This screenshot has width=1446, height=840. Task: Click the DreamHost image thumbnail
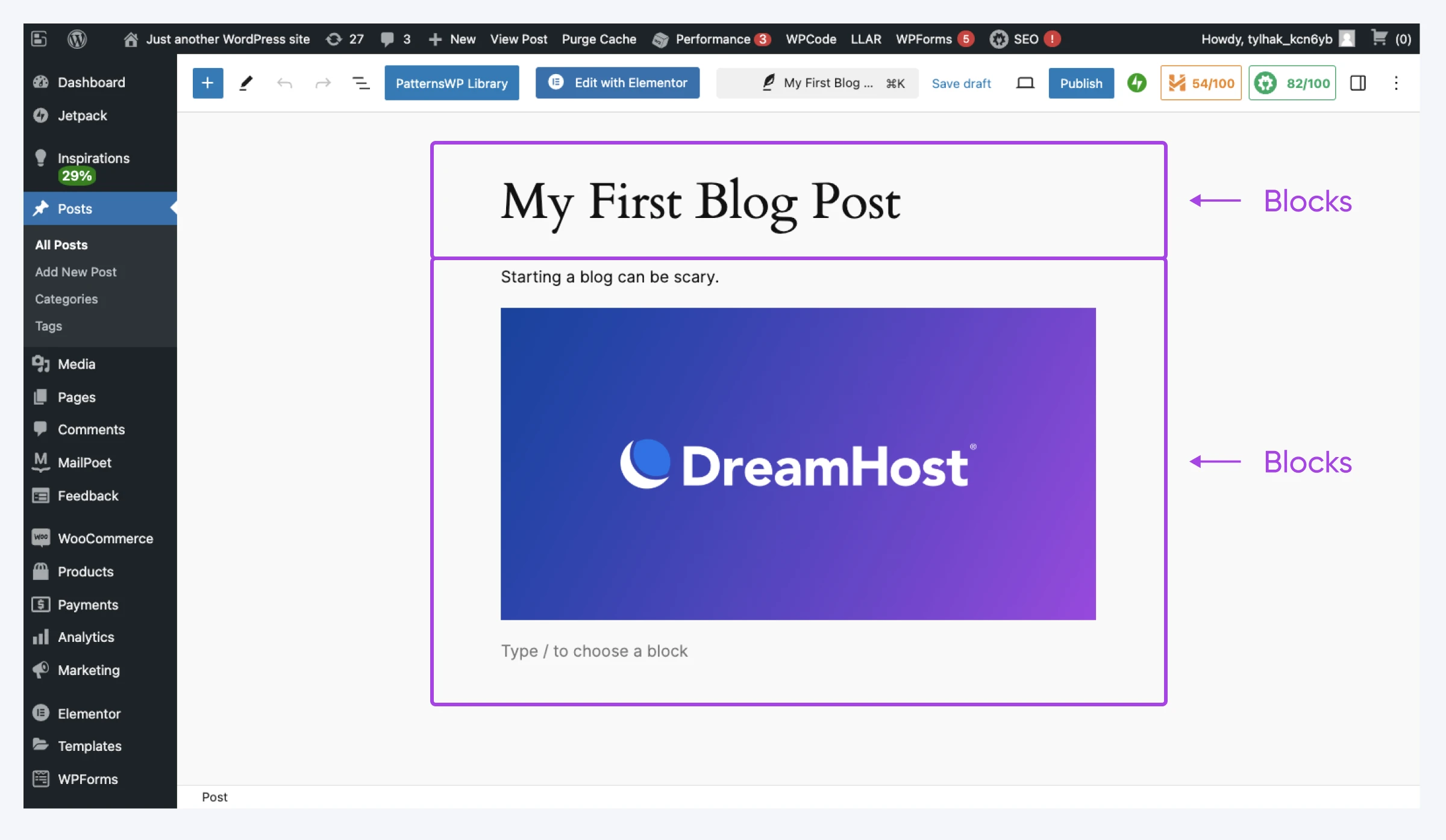point(797,463)
